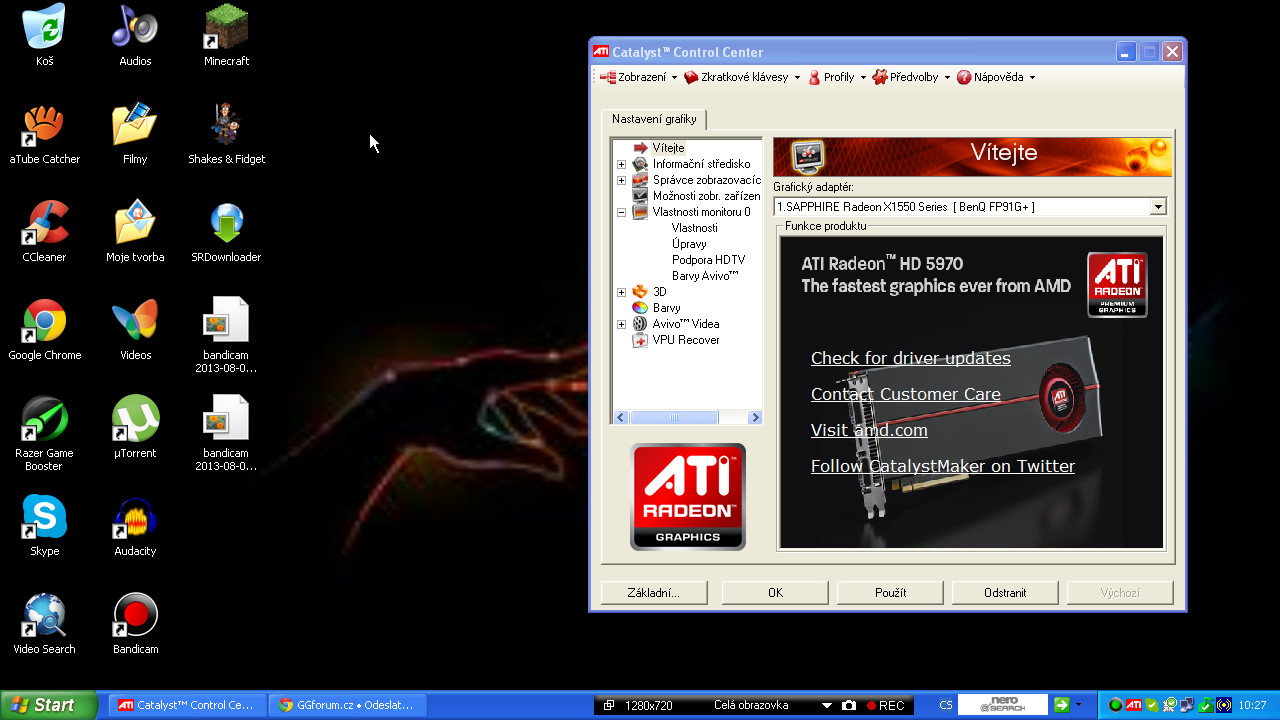The width and height of the screenshot is (1280, 720).
Task: Click the green arrow beside Nero search
Action: tap(1061, 705)
